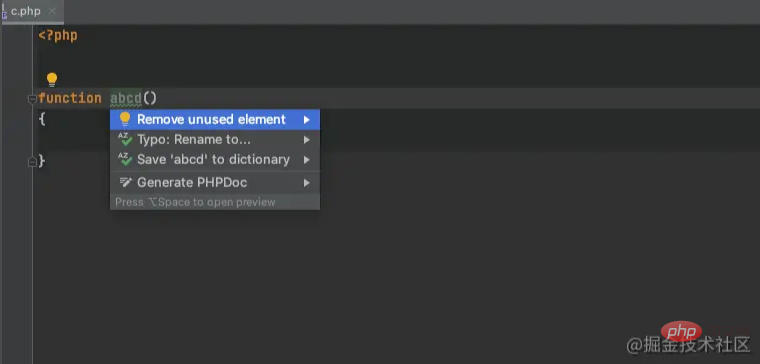Open submenu arrow for Save 'abcd' to dictionary
The width and height of the screenshot is (760, 364).
point(306,159)
